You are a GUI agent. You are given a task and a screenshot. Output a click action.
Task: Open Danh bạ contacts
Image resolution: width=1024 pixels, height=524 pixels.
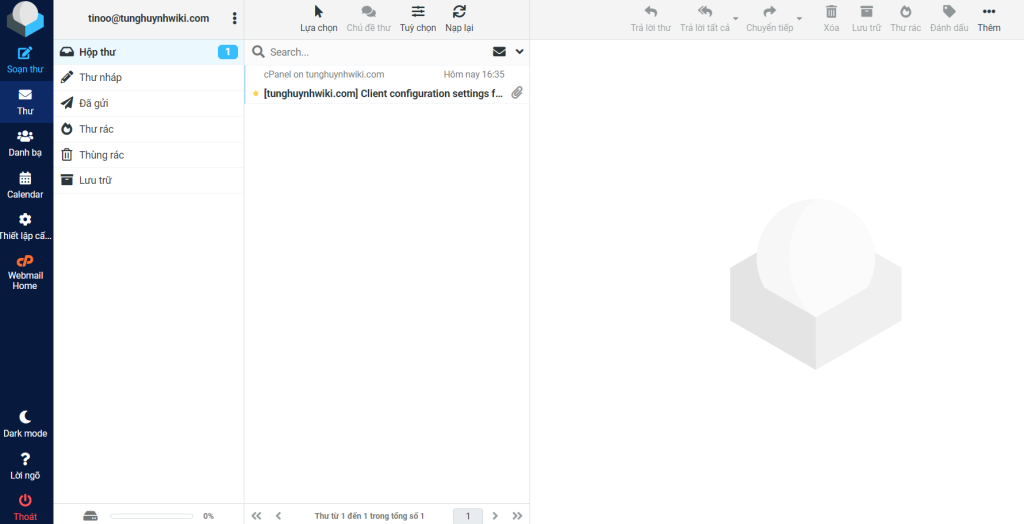point(25,144)
